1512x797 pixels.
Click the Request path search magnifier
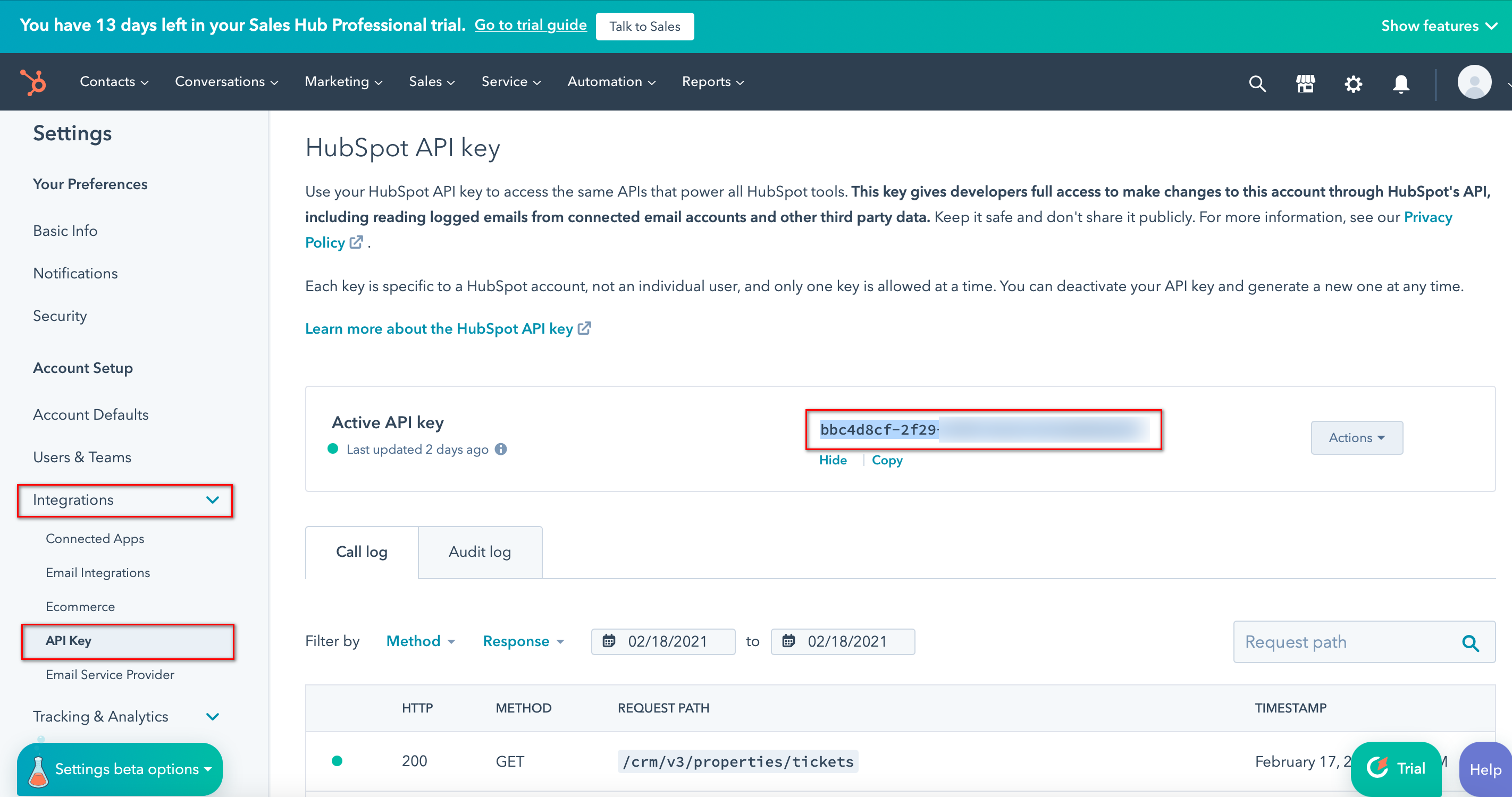1471,643
